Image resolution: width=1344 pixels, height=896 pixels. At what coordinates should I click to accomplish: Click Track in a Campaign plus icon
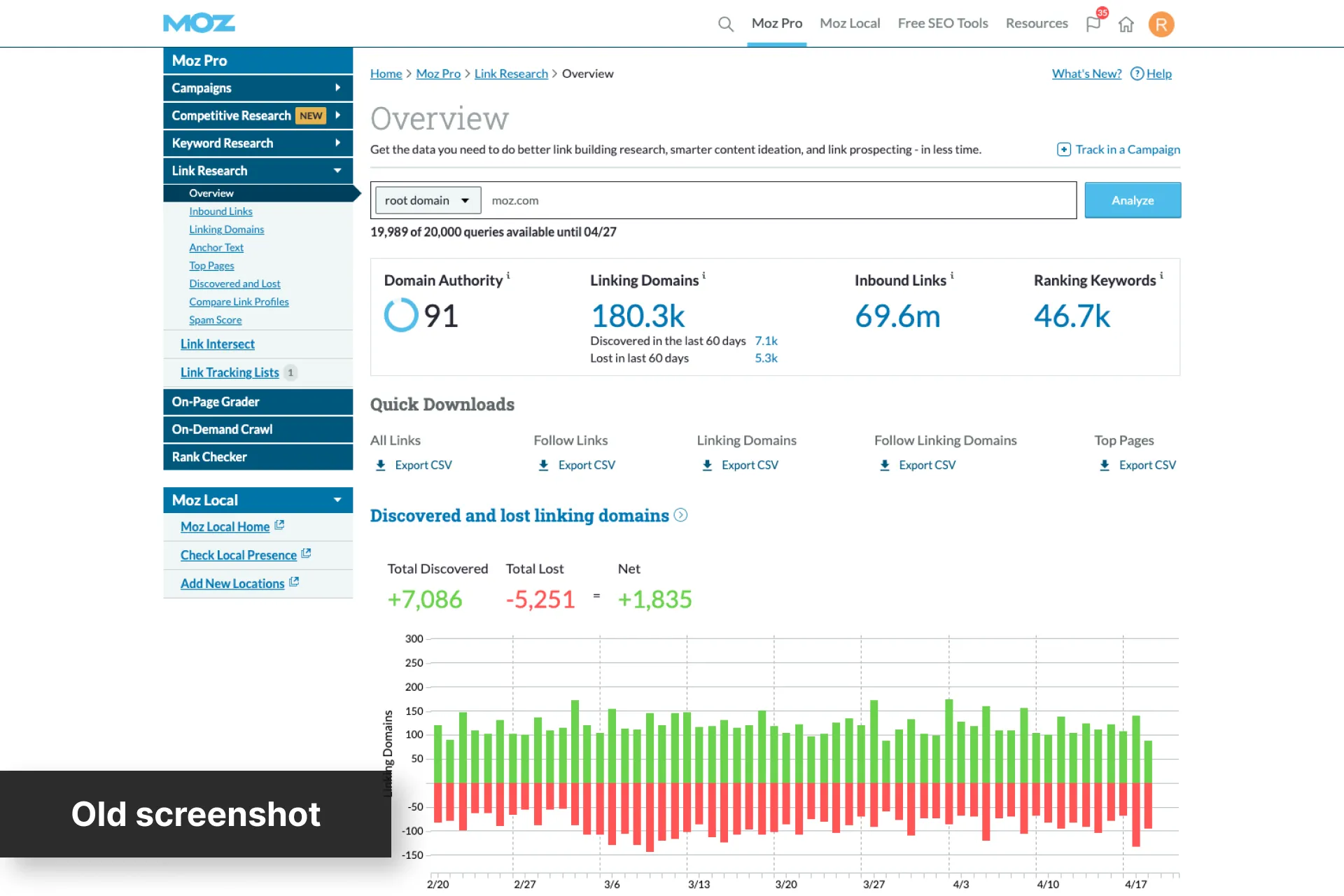(1063, 149)
